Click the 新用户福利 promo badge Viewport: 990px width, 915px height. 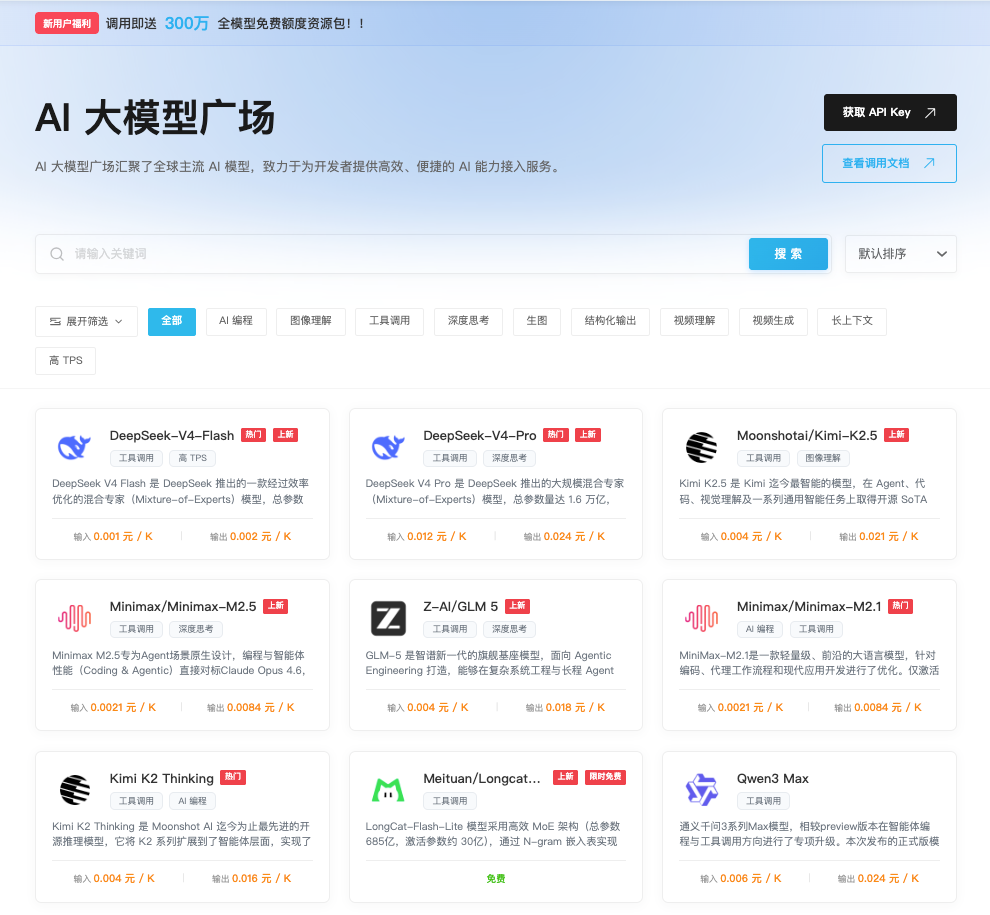(67, 23)
